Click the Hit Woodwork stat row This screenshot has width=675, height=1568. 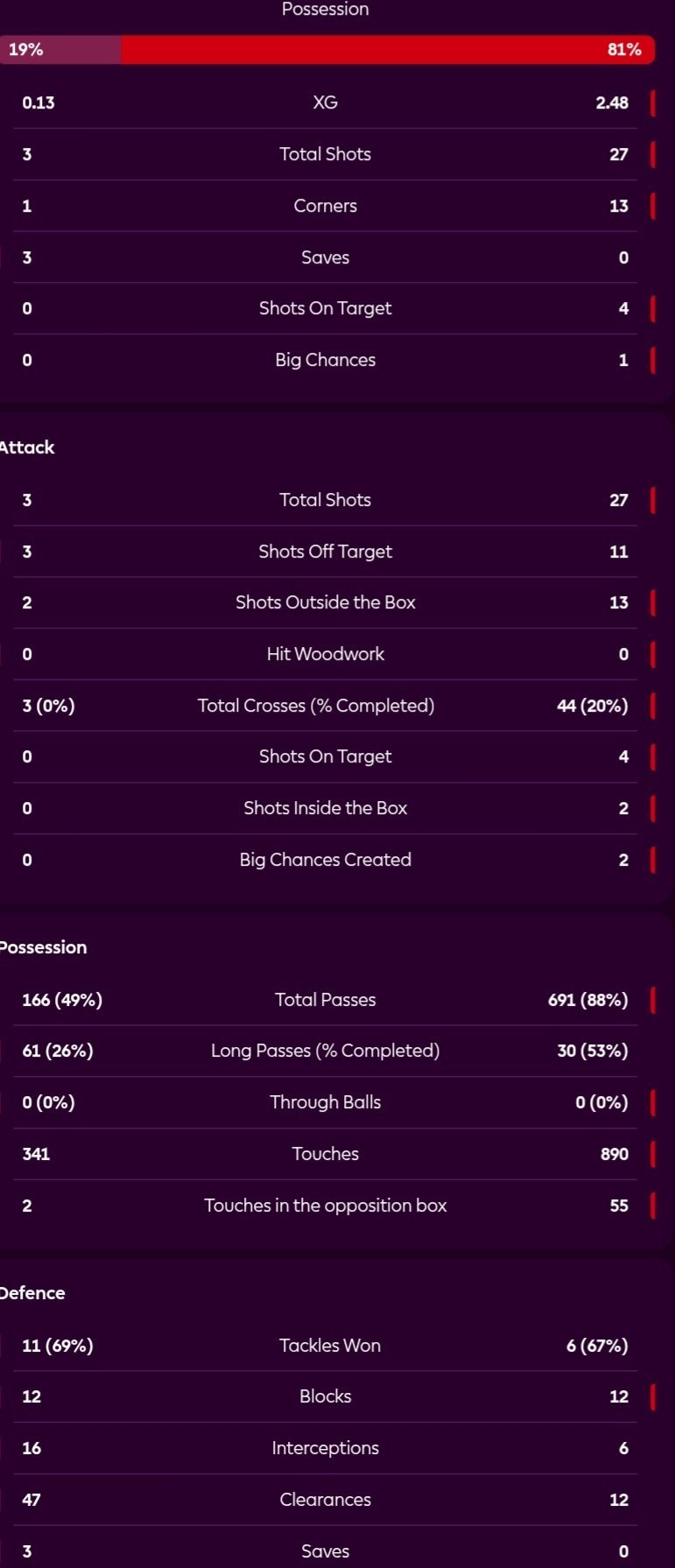pyautogui.click(x=325, y=654)
